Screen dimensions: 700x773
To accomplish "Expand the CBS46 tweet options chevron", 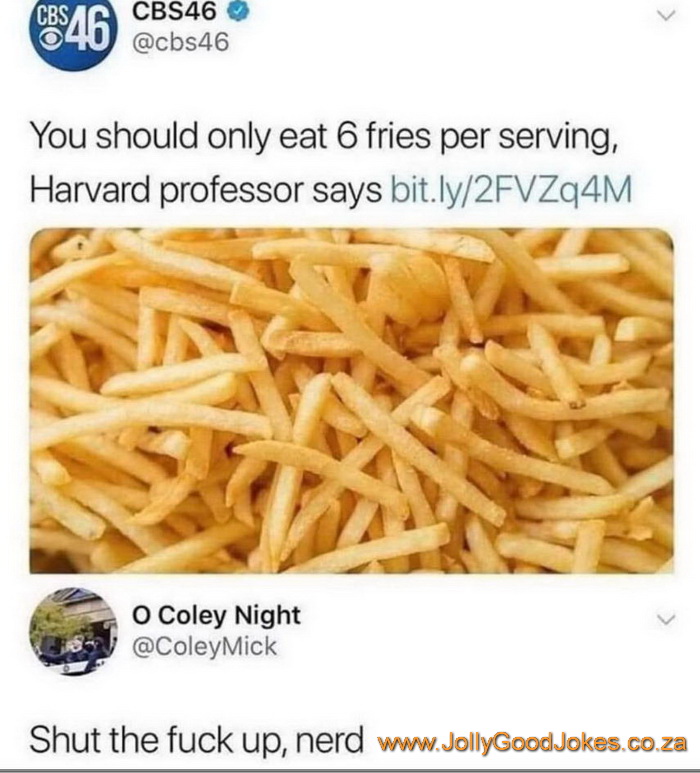I will [x=666, y=16].
